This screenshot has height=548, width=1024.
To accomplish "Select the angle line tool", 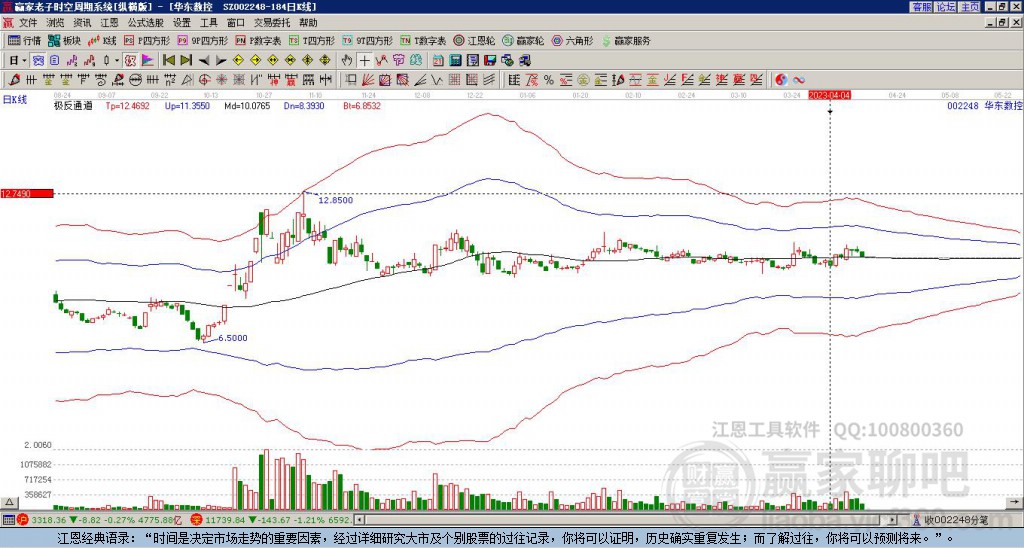I will (420, 80).
